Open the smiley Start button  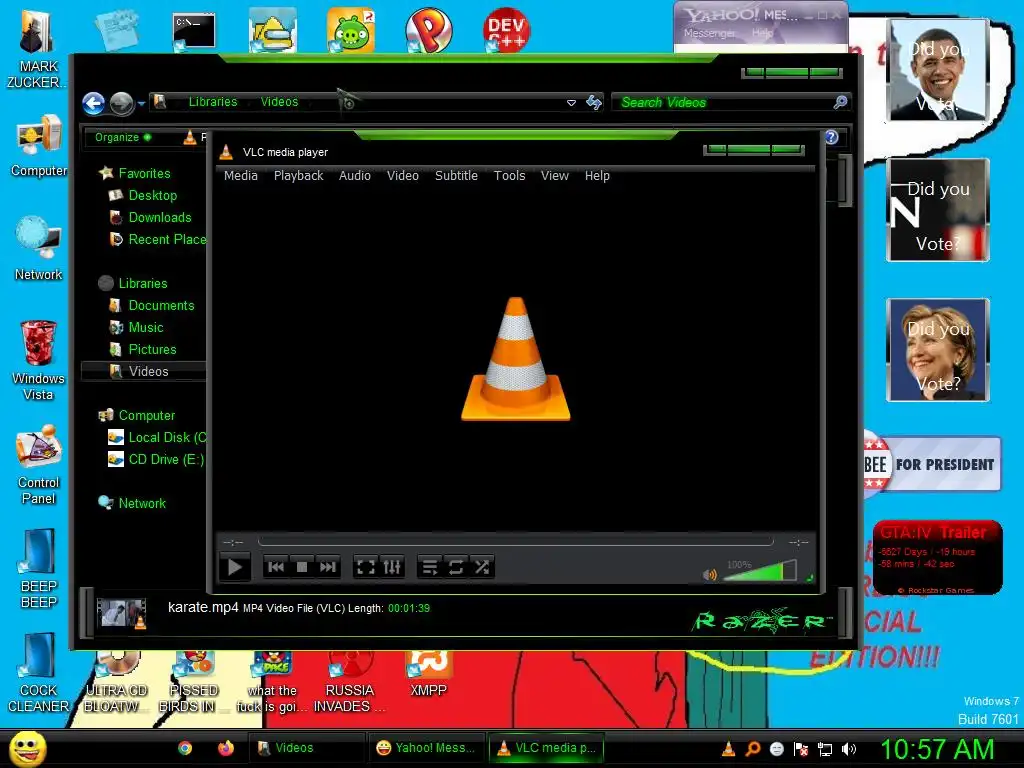[x=27, y=748]
